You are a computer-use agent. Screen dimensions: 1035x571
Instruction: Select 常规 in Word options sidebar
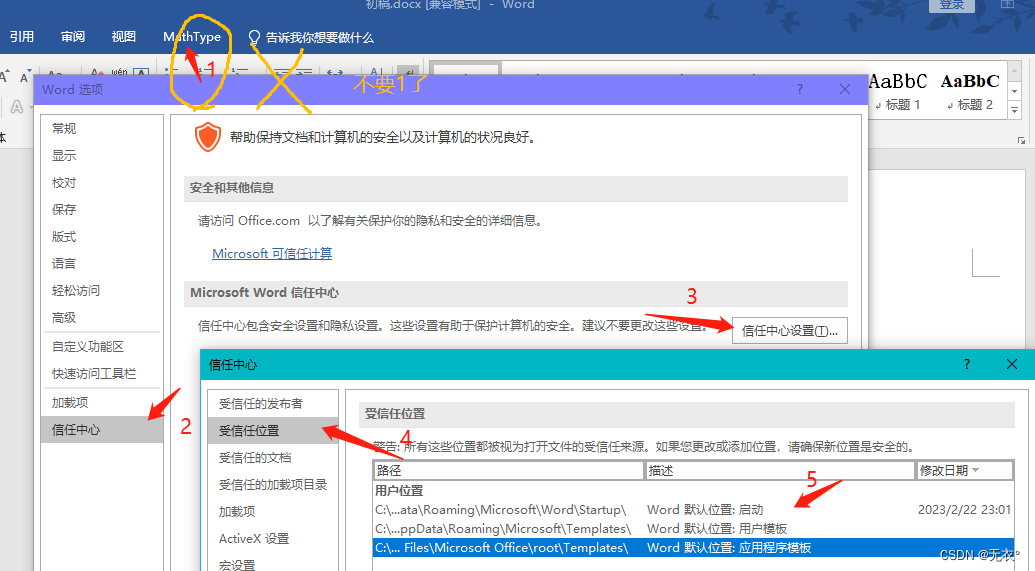(102, 129)
